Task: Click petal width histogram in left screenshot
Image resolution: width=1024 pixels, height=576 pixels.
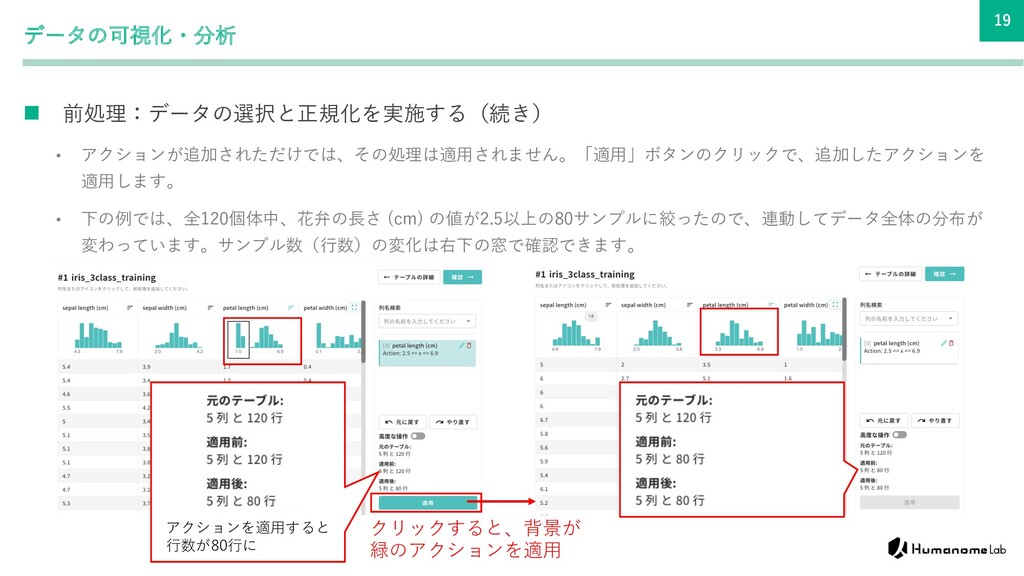Action: point(338,336)
